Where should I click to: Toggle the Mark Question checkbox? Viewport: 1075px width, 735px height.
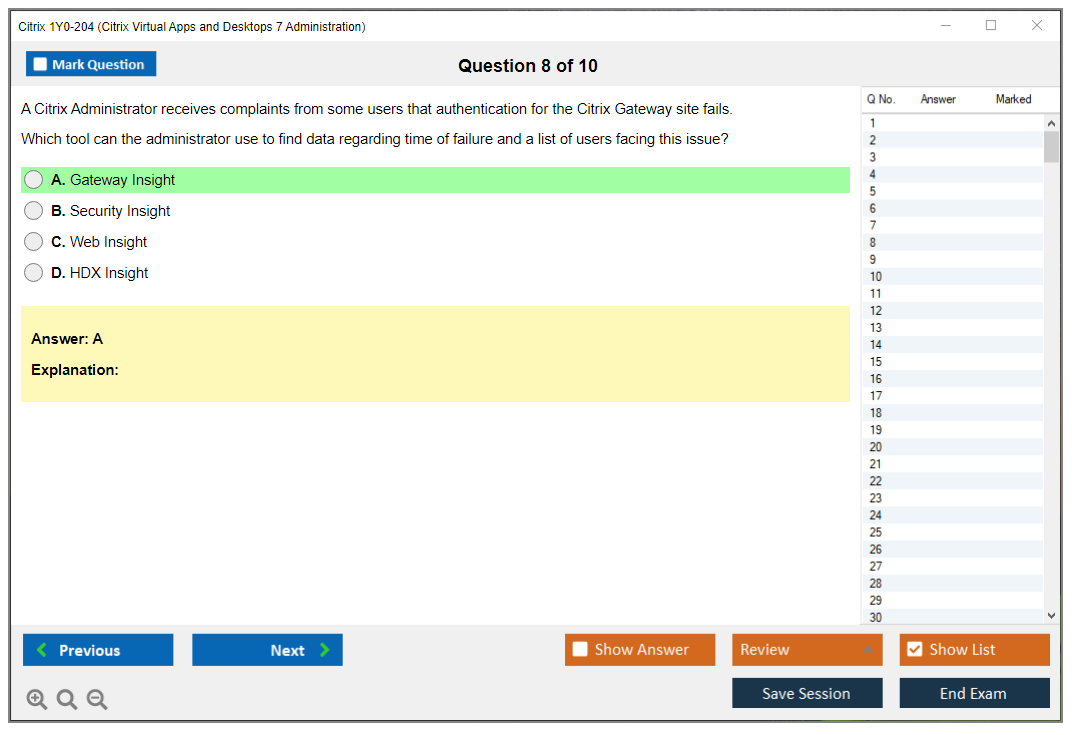click(41, 65)
